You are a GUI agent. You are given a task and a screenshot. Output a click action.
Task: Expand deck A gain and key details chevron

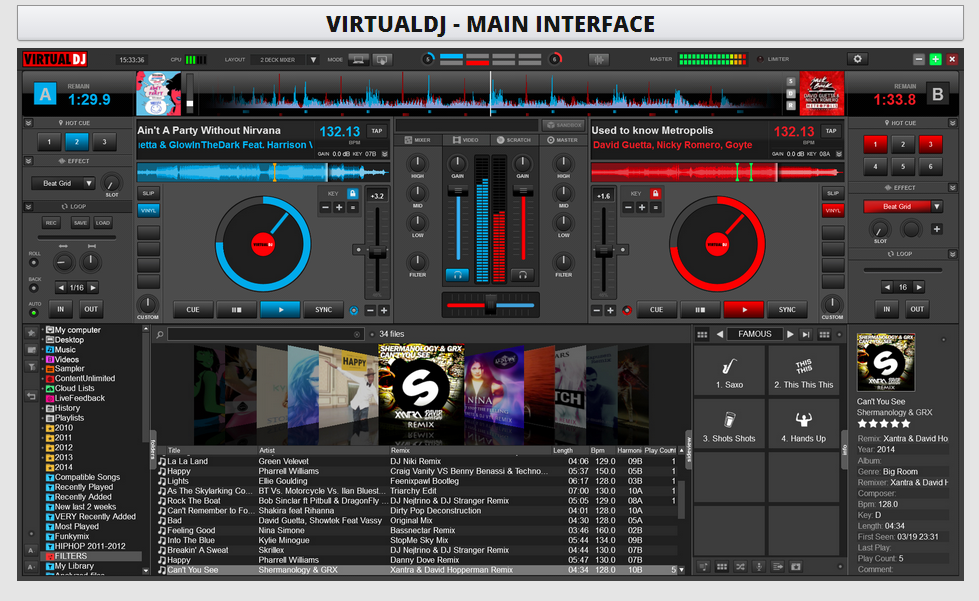[385, 154]
